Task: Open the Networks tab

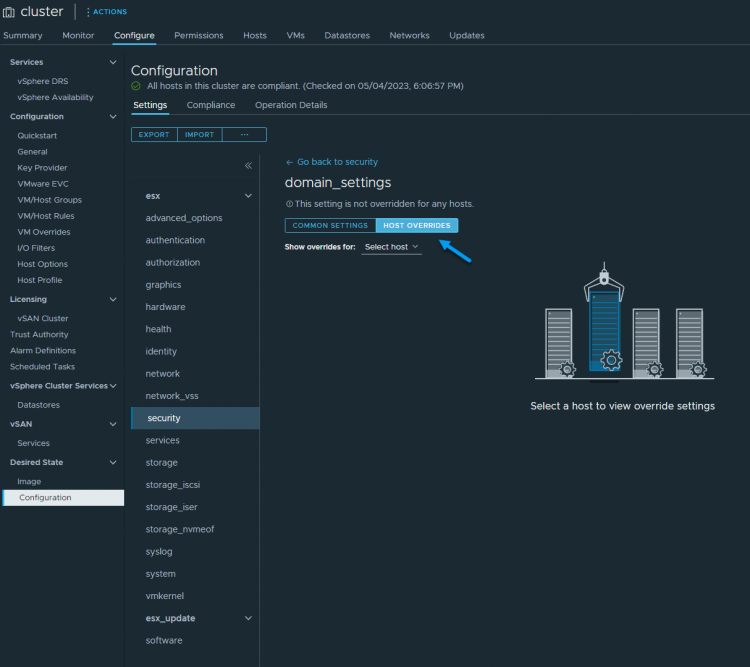Action: (x=409, y=35)
